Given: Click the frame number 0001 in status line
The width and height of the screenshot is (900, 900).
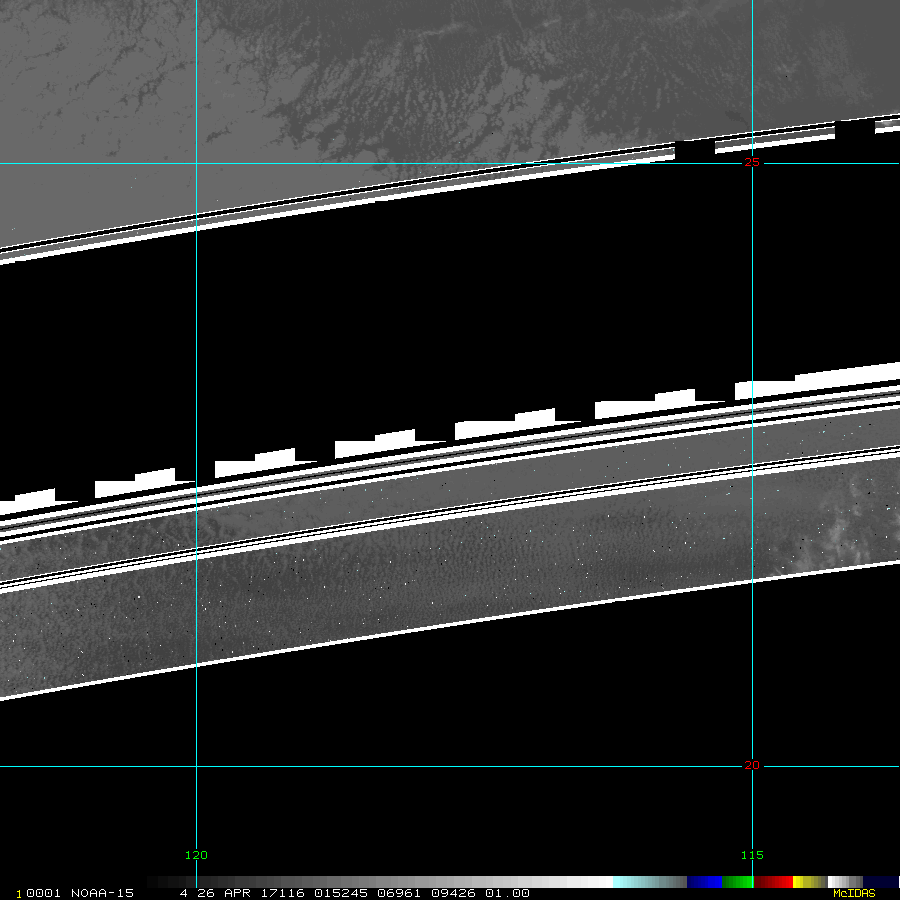Looking at the screenshot, I should (x=44, y=893).
